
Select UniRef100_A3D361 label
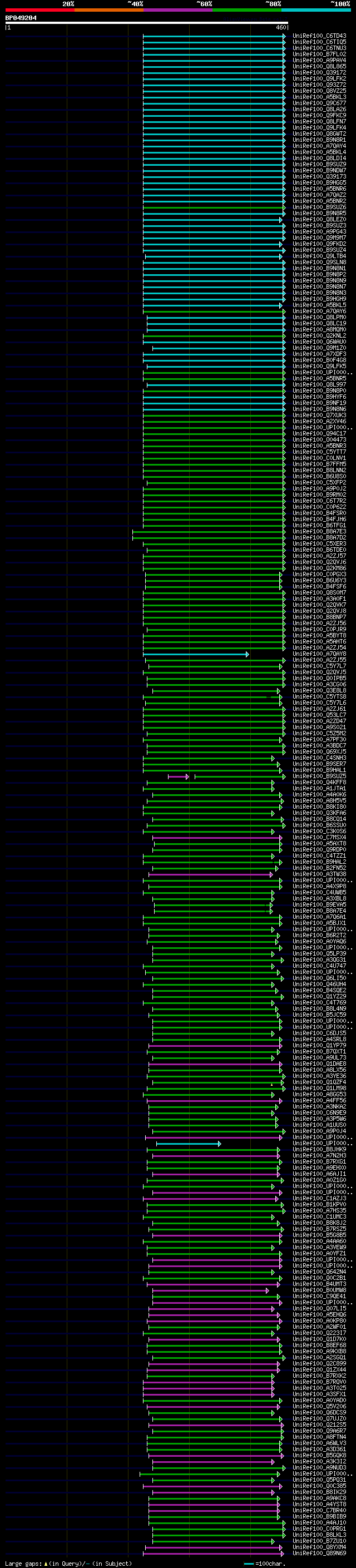pyautogui.click(x=319, y=1450)
